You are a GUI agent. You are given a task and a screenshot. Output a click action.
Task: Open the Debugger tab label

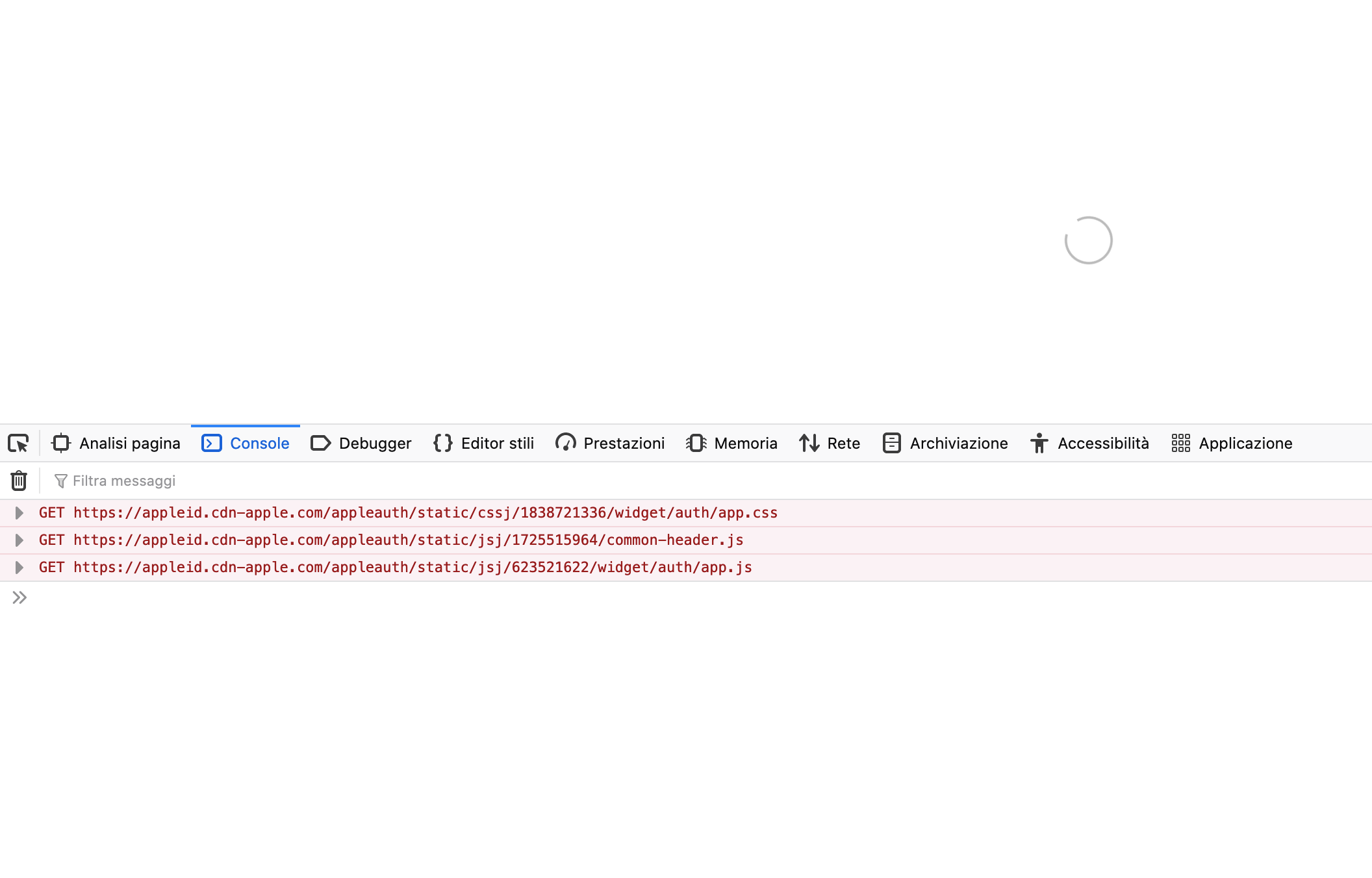[375, 443]
